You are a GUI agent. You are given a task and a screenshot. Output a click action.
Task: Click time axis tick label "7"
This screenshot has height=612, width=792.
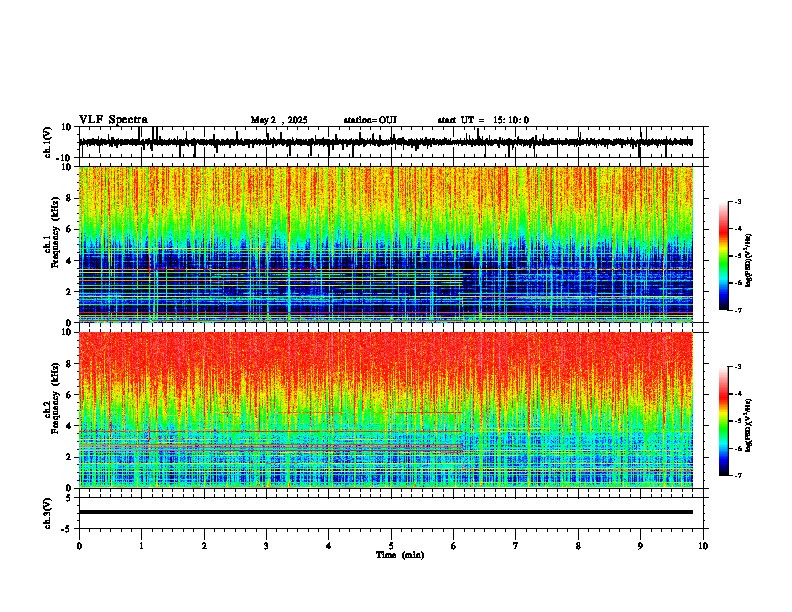click(x=516, y=546)
